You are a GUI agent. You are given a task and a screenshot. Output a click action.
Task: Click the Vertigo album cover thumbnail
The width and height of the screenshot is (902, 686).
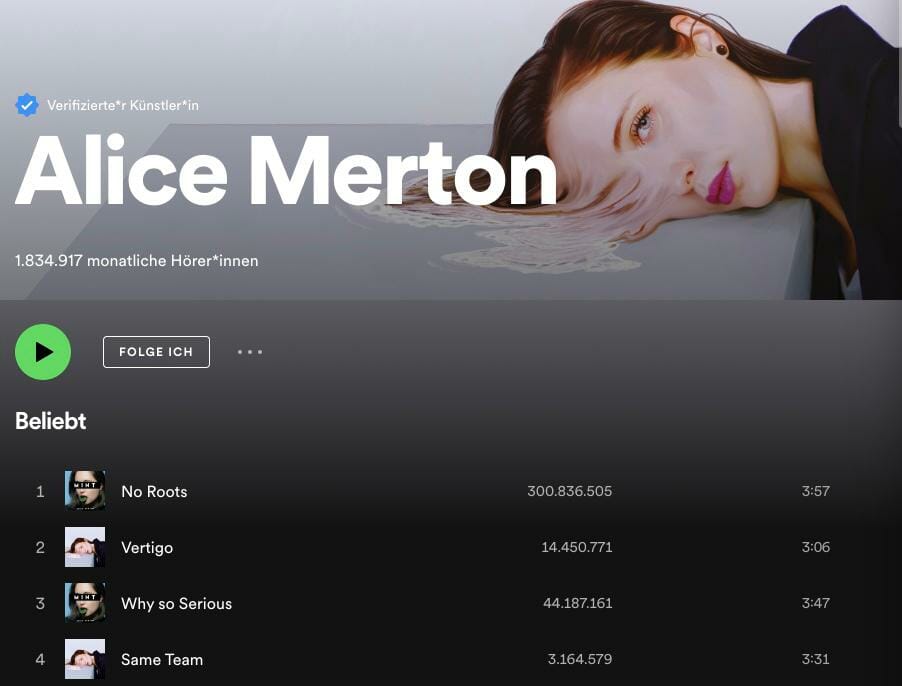point(85,547)
